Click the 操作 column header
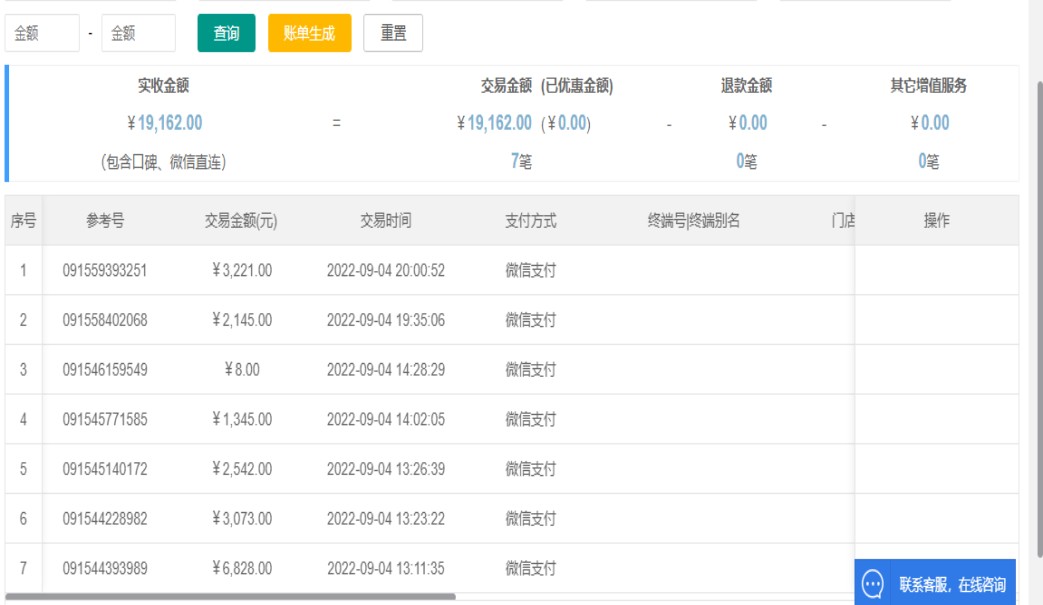 tap(936, 221)
